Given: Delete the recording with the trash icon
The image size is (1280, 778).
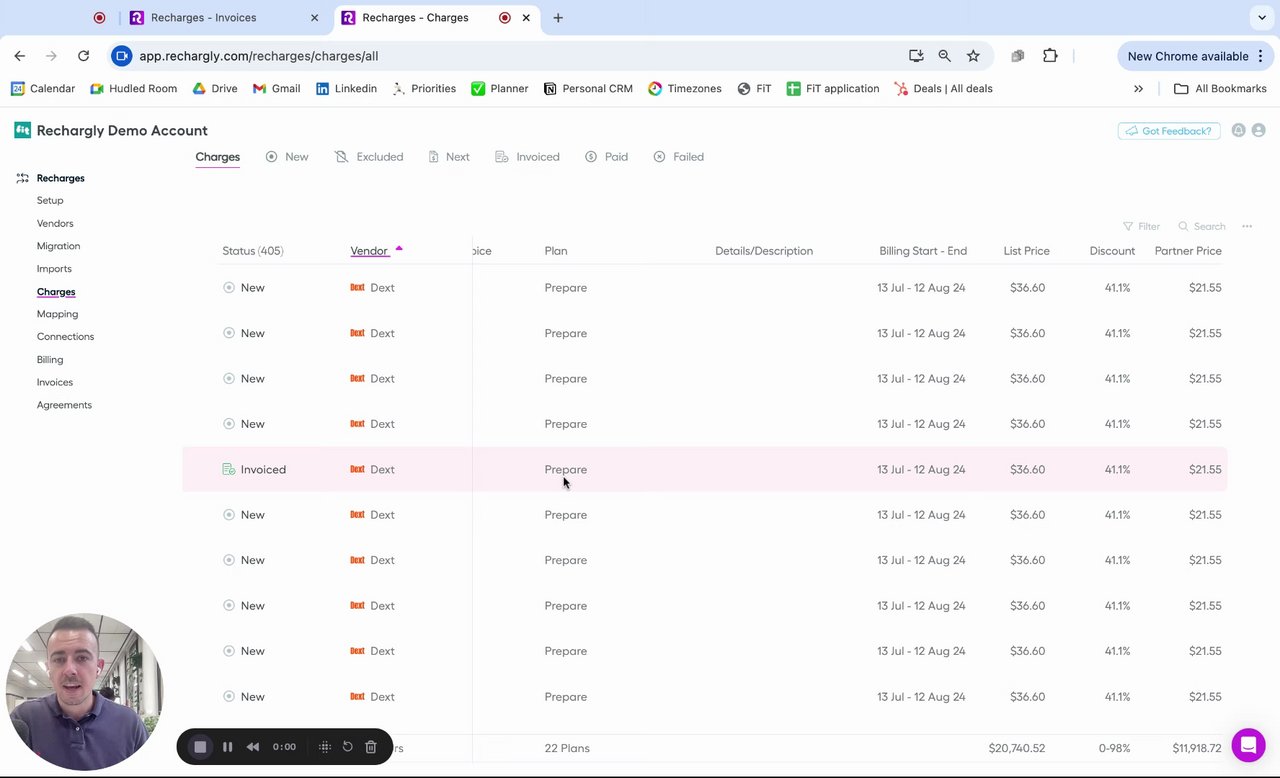Looking at the screenshot, I should tap(370, 747).
